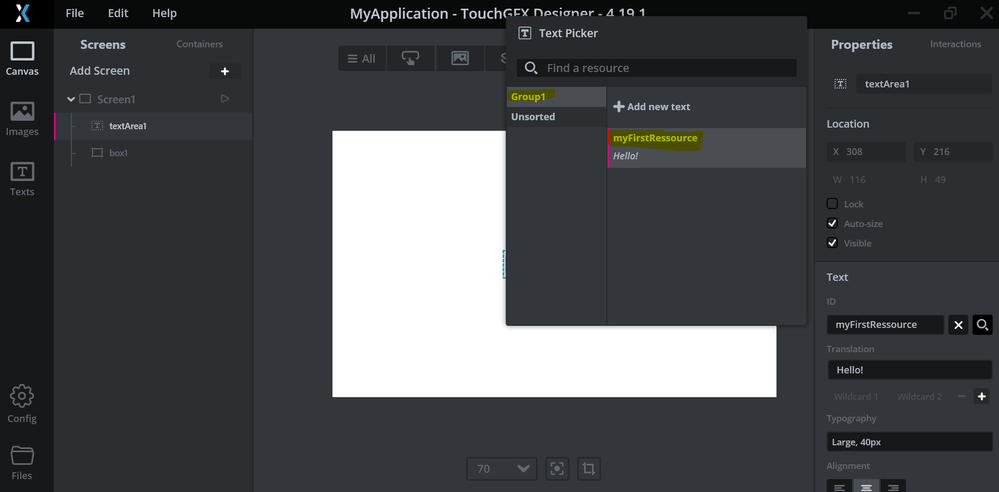
Task: Collapse the Screen1 tree node
Action: (71, 99)
